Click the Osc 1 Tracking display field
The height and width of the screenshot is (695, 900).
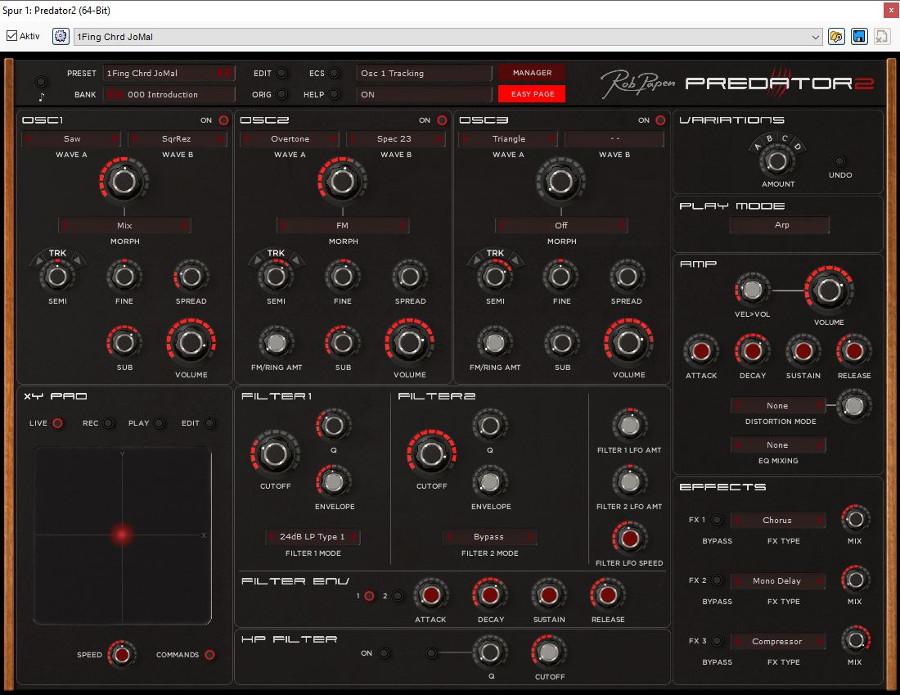tap(424, 73)
